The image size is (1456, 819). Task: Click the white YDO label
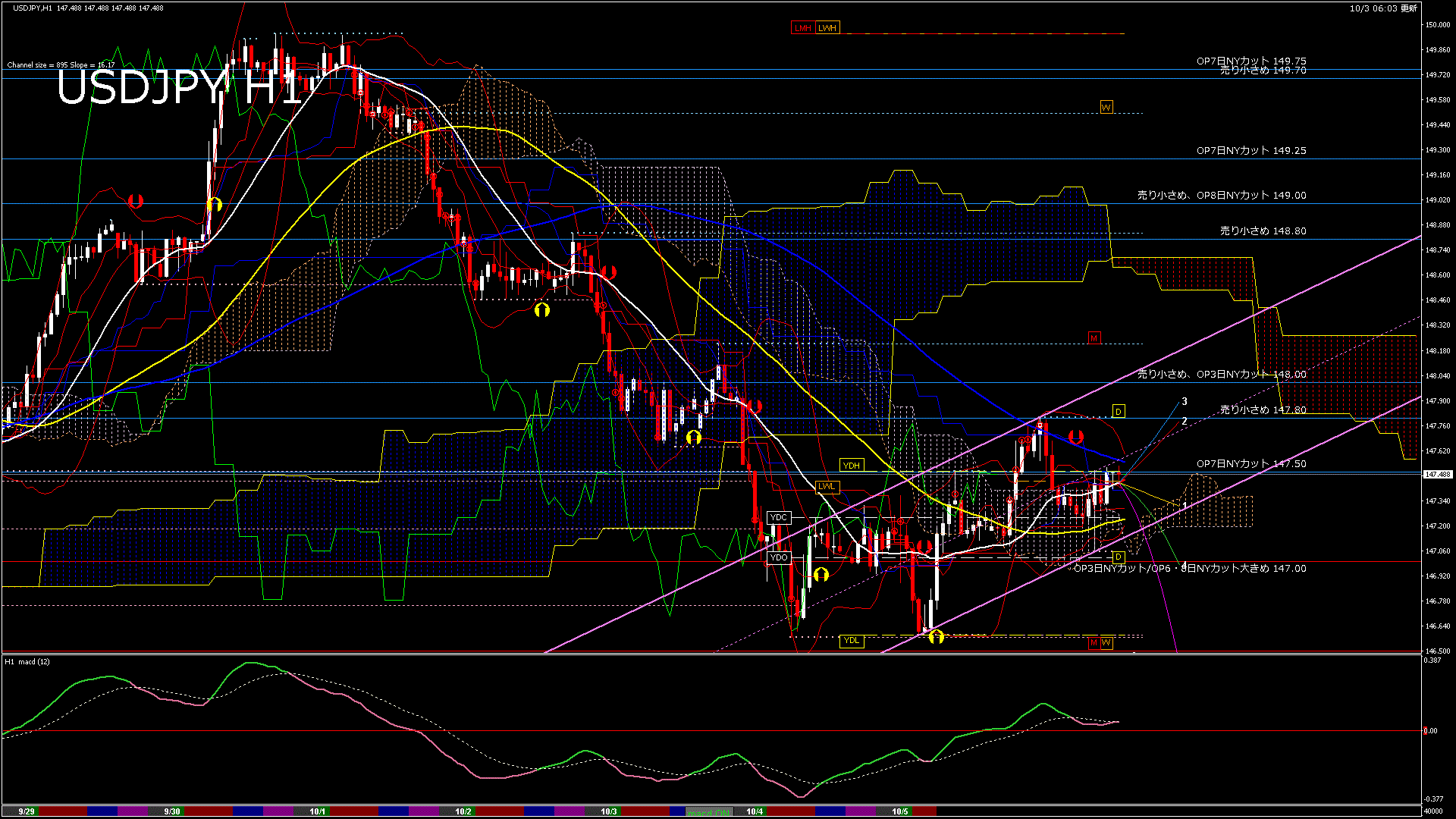point(779,557)
